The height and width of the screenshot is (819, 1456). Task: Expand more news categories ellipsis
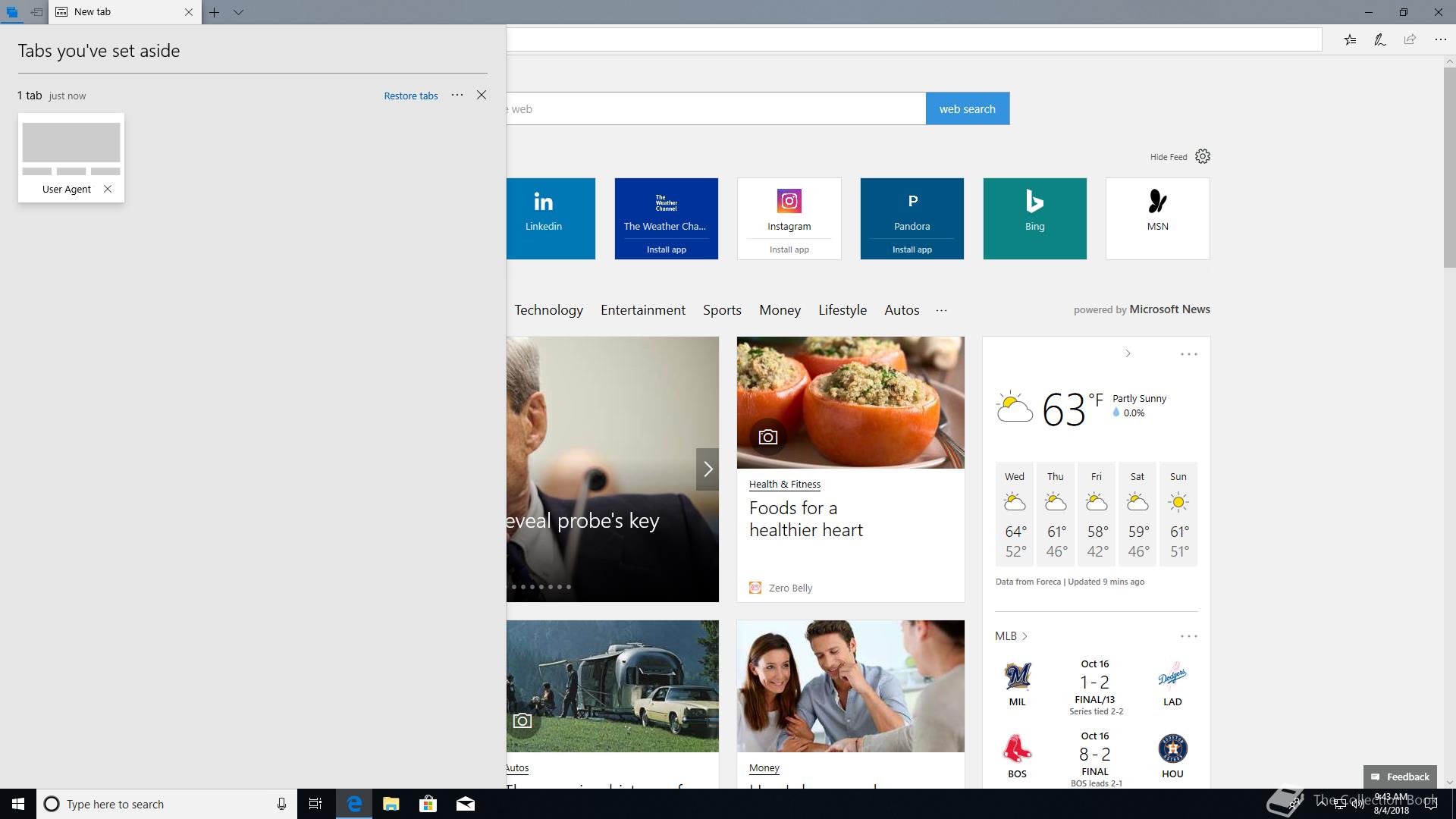(941, 310)
